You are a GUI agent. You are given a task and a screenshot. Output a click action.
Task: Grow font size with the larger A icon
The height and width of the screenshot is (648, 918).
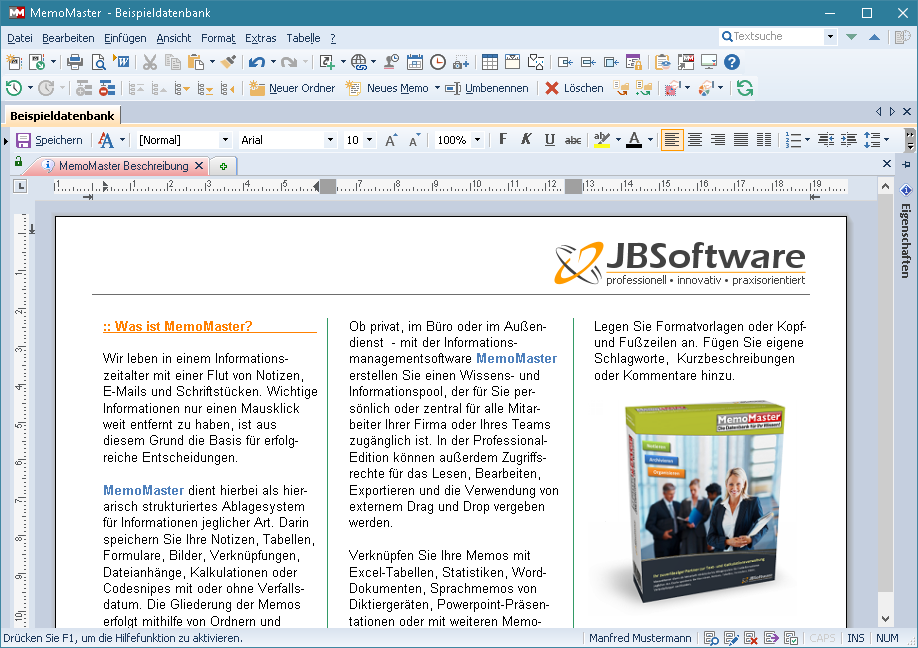coord(391,140)
